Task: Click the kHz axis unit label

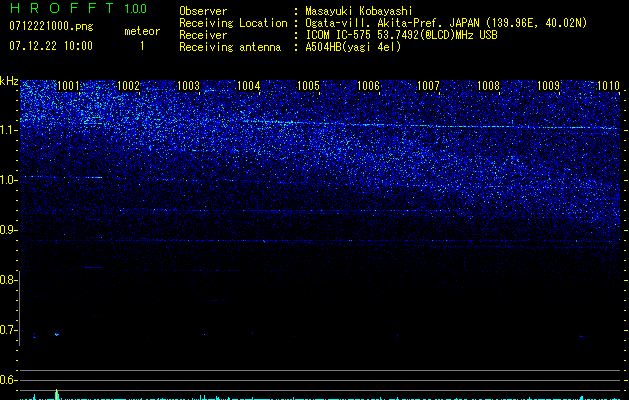Action: coord(9,81)
